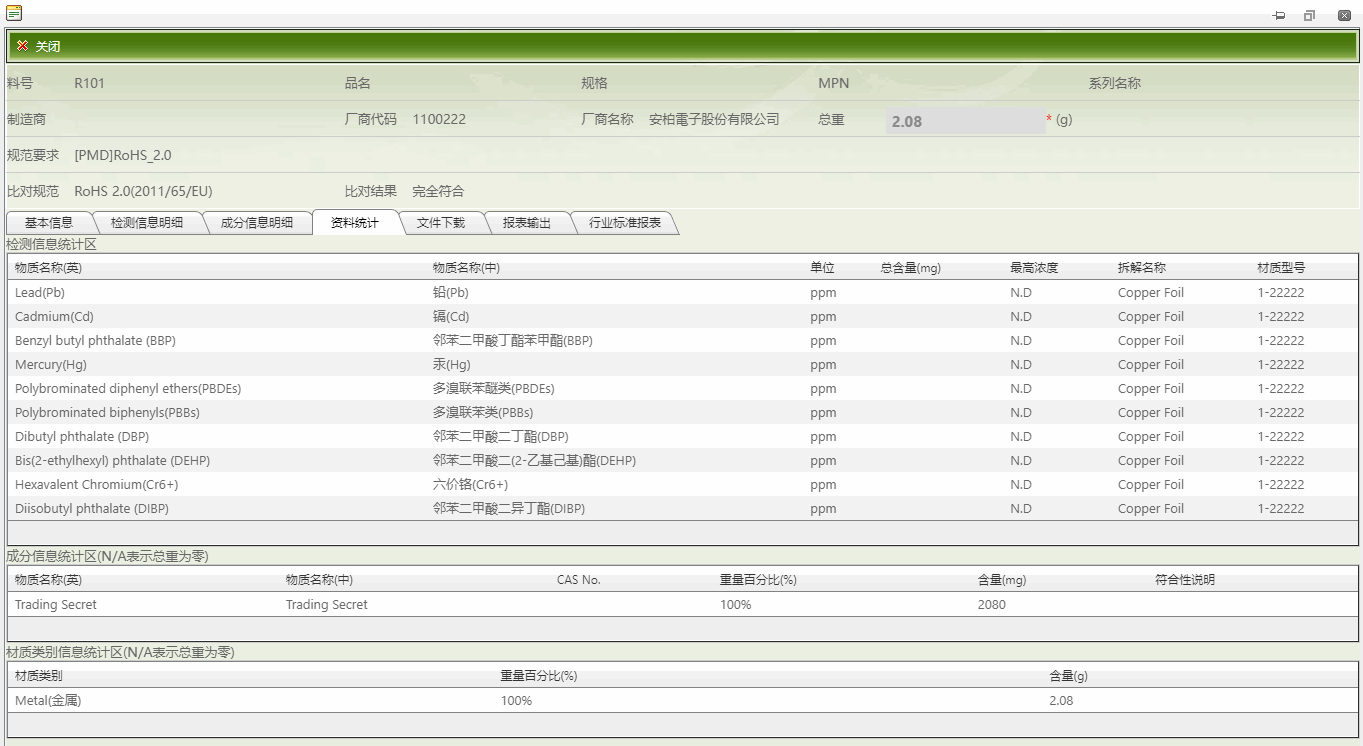Click the 六价铬(Cr6+) cell

[x=470, y=484]
